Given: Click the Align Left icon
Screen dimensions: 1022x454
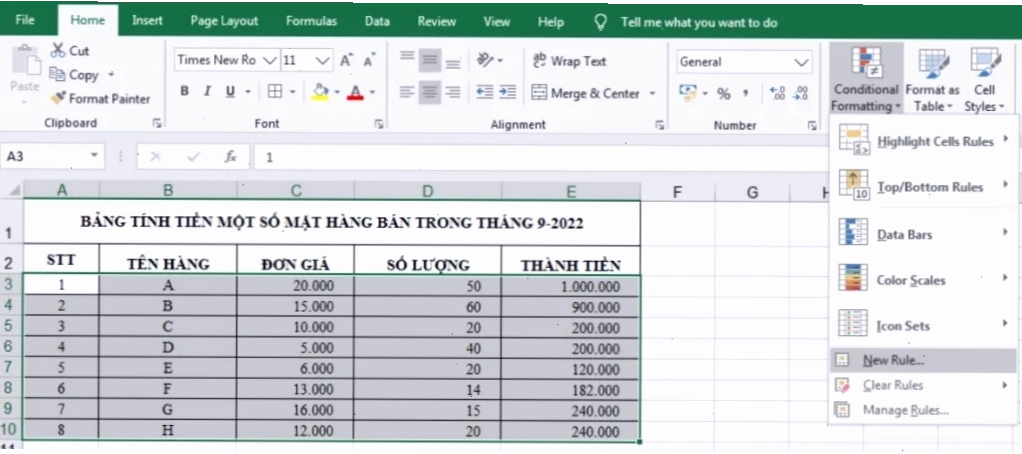Looking at the screenshot, I should tap(407, 92).
